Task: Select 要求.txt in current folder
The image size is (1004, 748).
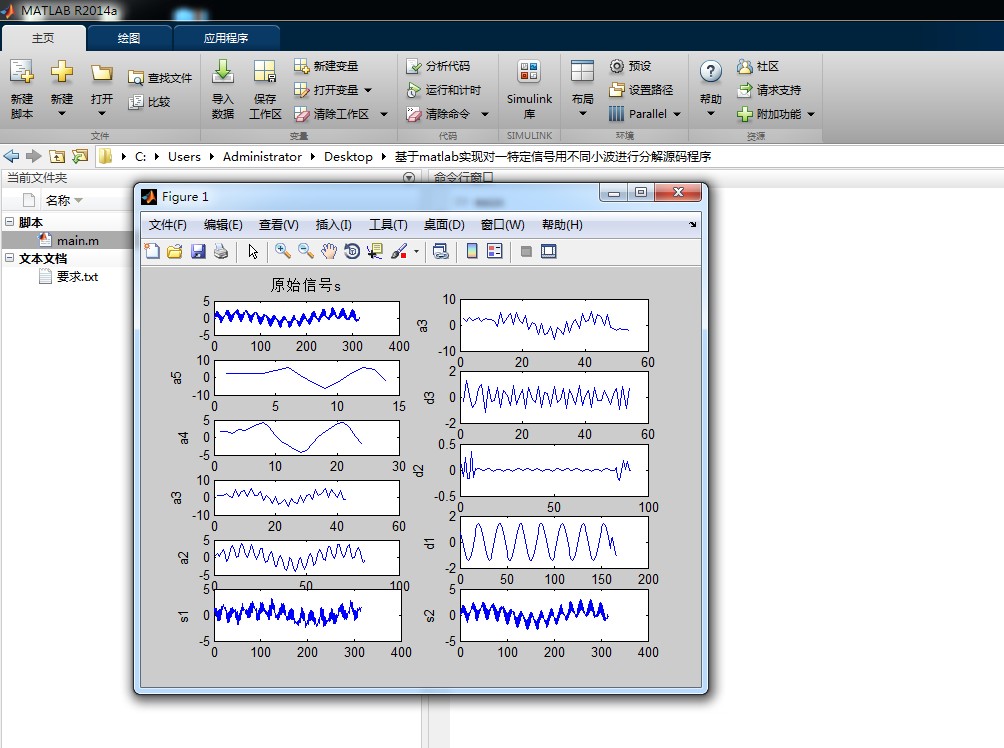Action: [x=68, y=277]
